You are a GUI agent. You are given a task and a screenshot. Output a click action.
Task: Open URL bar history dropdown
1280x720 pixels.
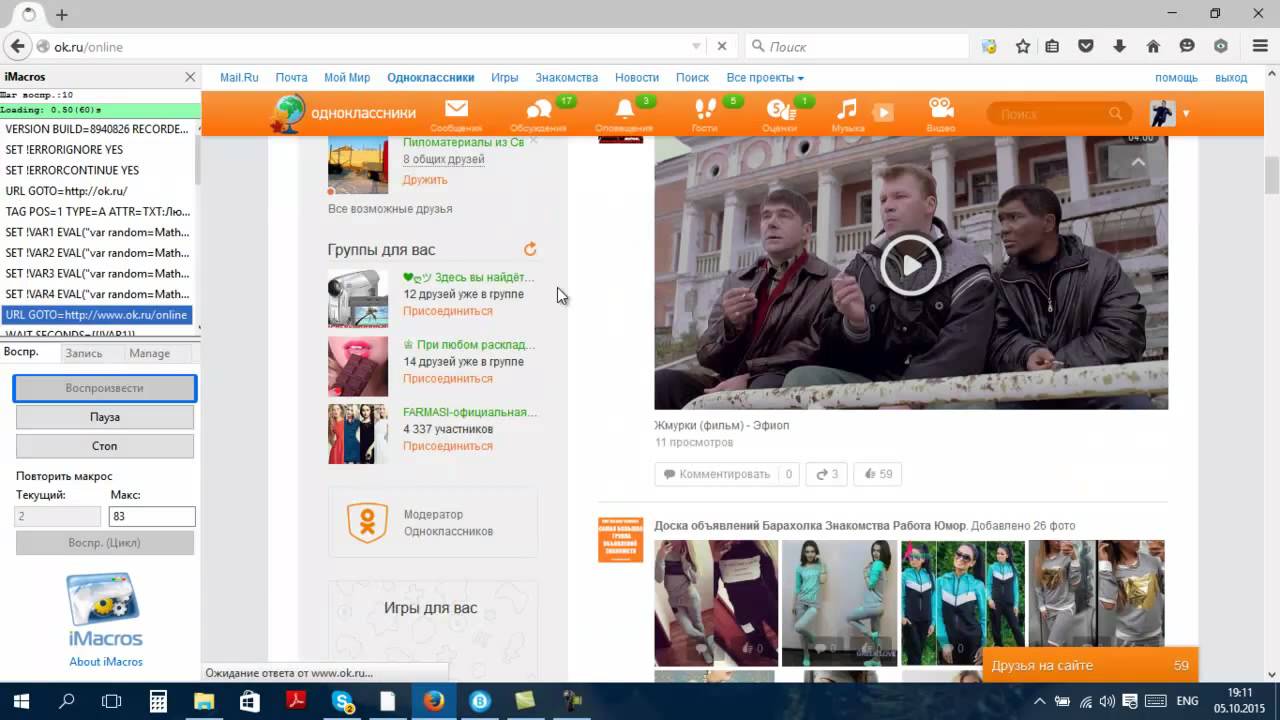[696, 46]
